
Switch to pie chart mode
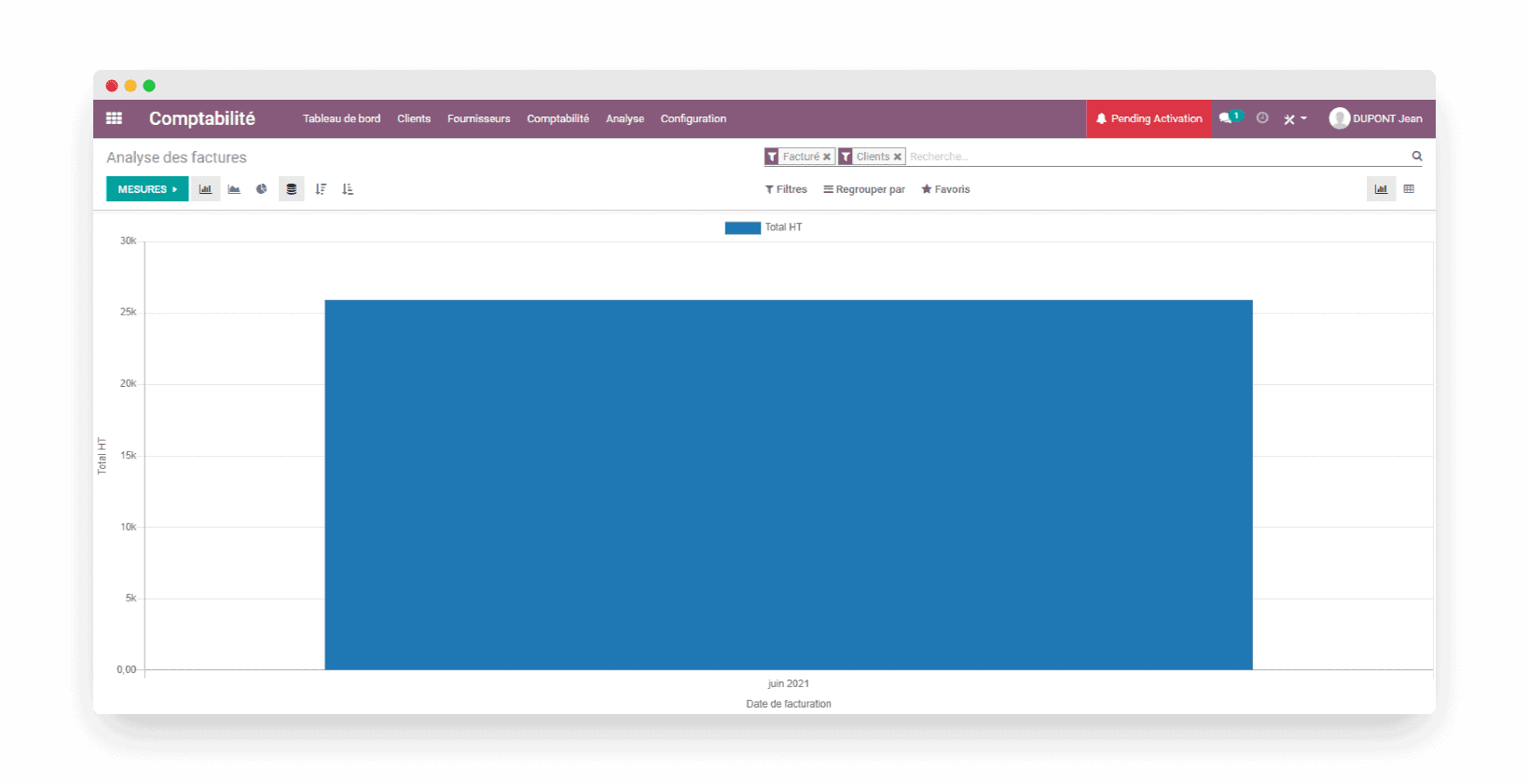[262, 189]
